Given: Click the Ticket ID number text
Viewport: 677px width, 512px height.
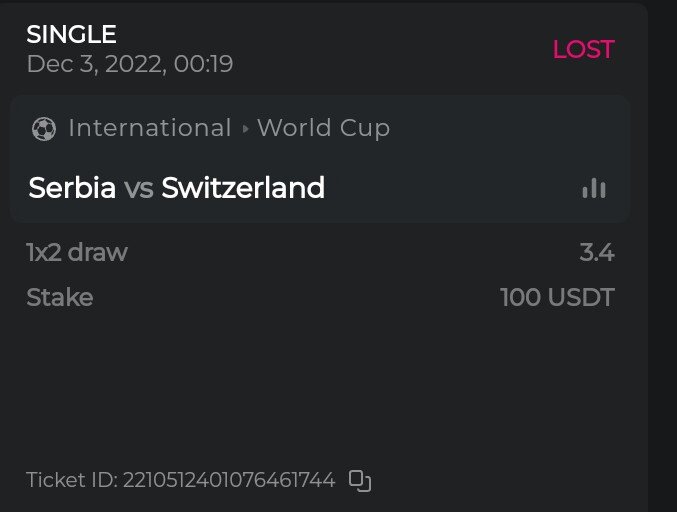Looking at the screenshot, I should [x=229, y=481].
